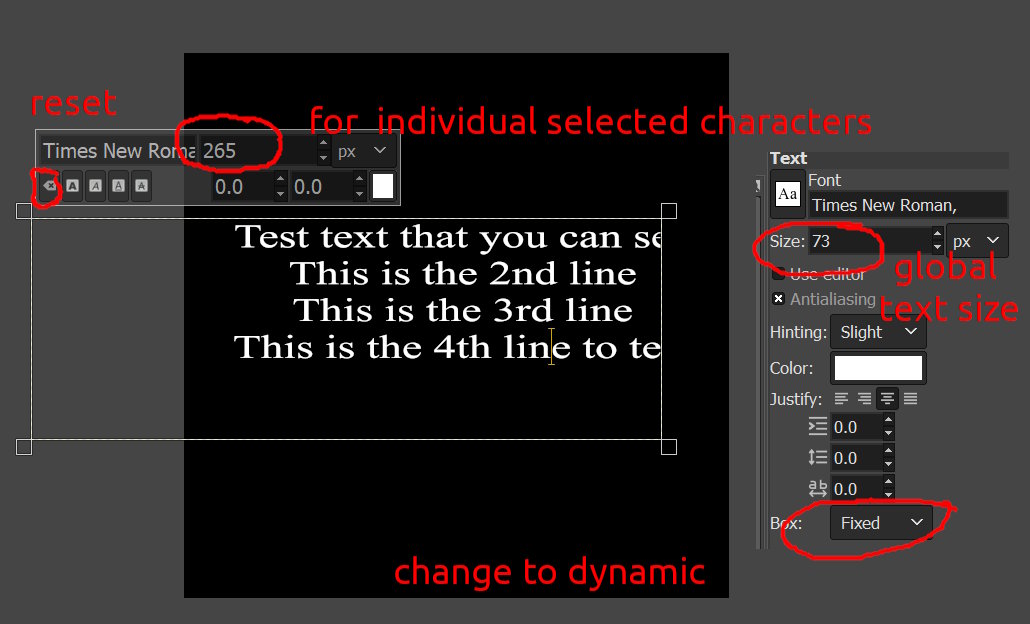Click the Times New Roman field in on-canvas toolbar
This screenshot has width=1030, height=624.
119,150
